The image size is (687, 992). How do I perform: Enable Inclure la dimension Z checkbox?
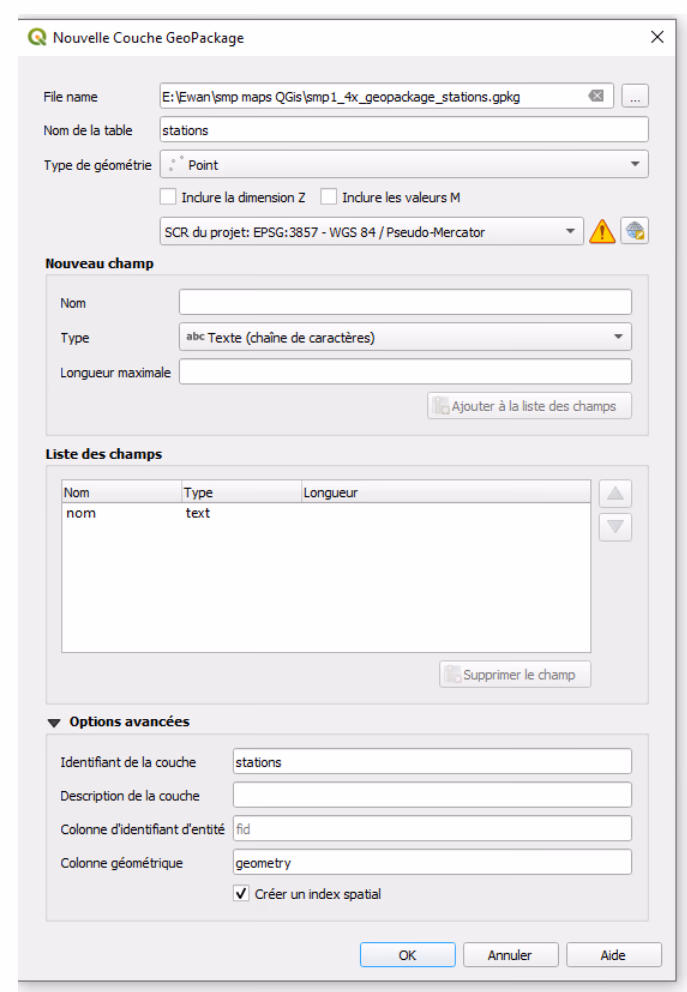(169, 198)
